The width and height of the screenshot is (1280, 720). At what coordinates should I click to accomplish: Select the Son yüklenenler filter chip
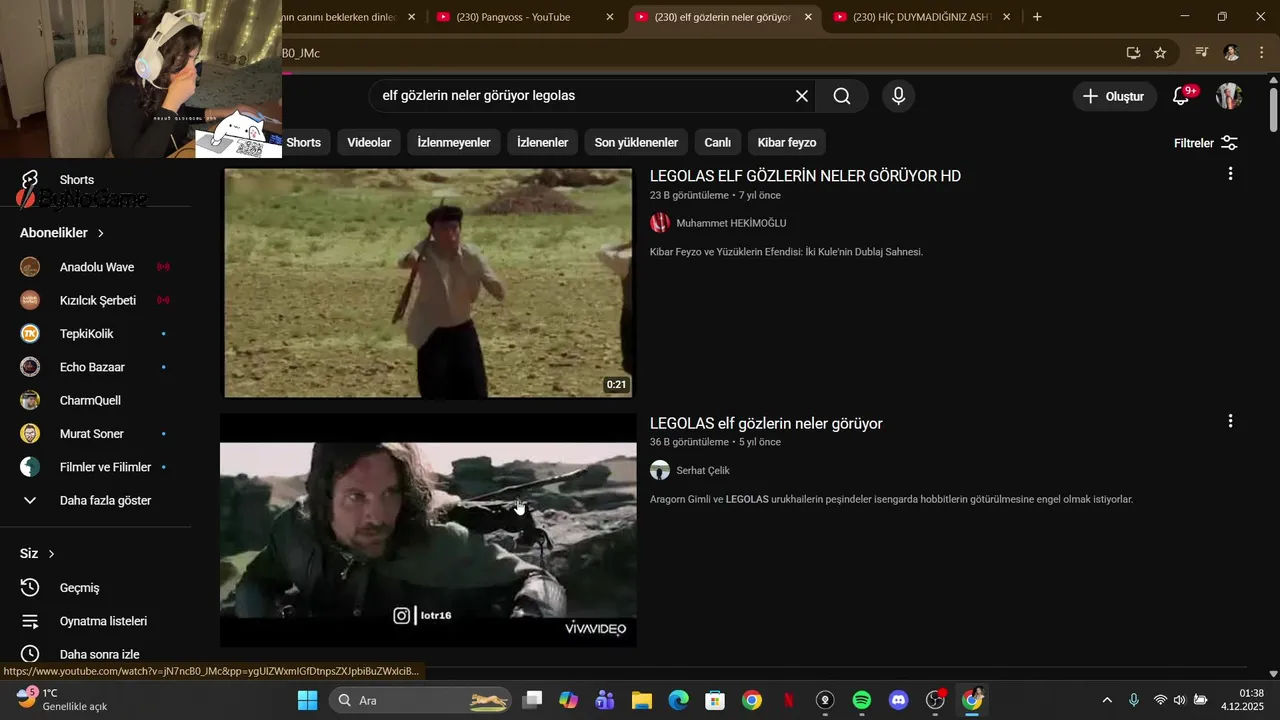click(636, 143)
